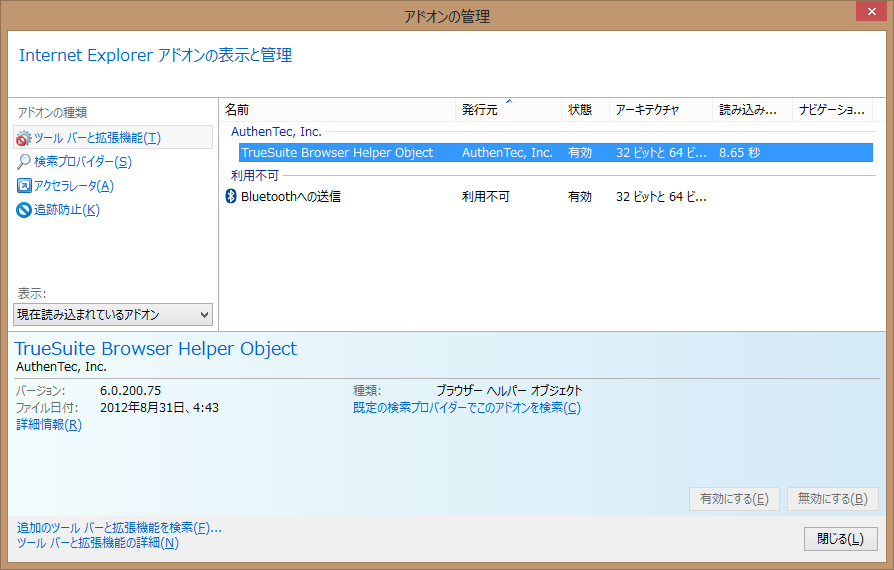Open the 現在読み込まれているアドオン dropdown
Image resolution: width=894 pixels, height=570 pixels.
[113, 315]
